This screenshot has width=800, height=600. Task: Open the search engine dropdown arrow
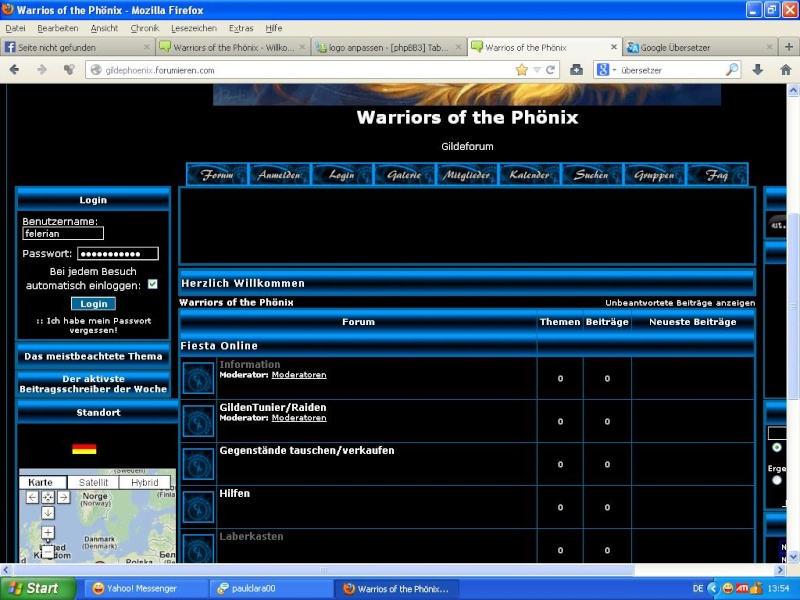point(614,70)
